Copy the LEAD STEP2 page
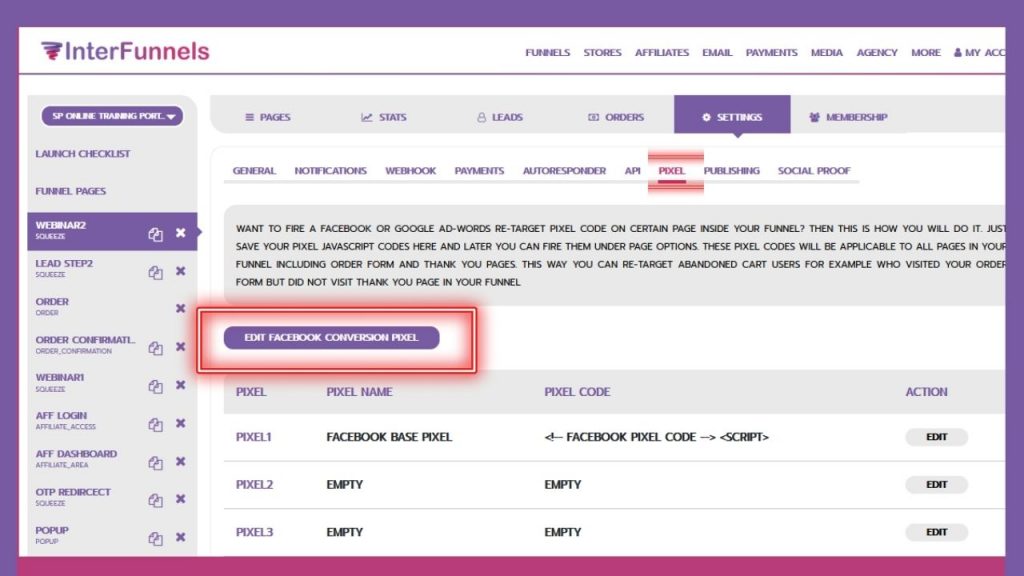The width and height of the screenshot is (1024, 576). (155, 272)
